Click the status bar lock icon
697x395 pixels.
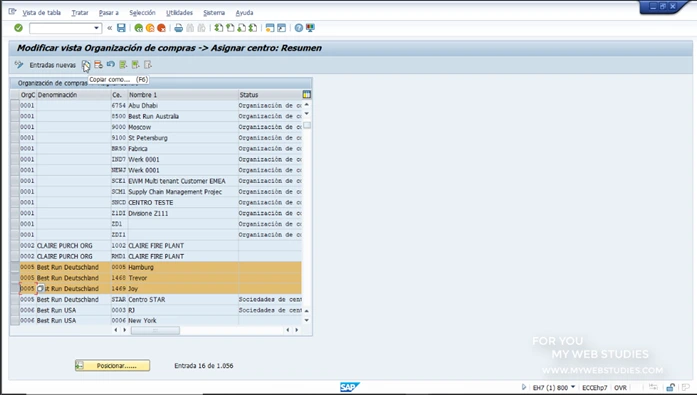point(671,387)
